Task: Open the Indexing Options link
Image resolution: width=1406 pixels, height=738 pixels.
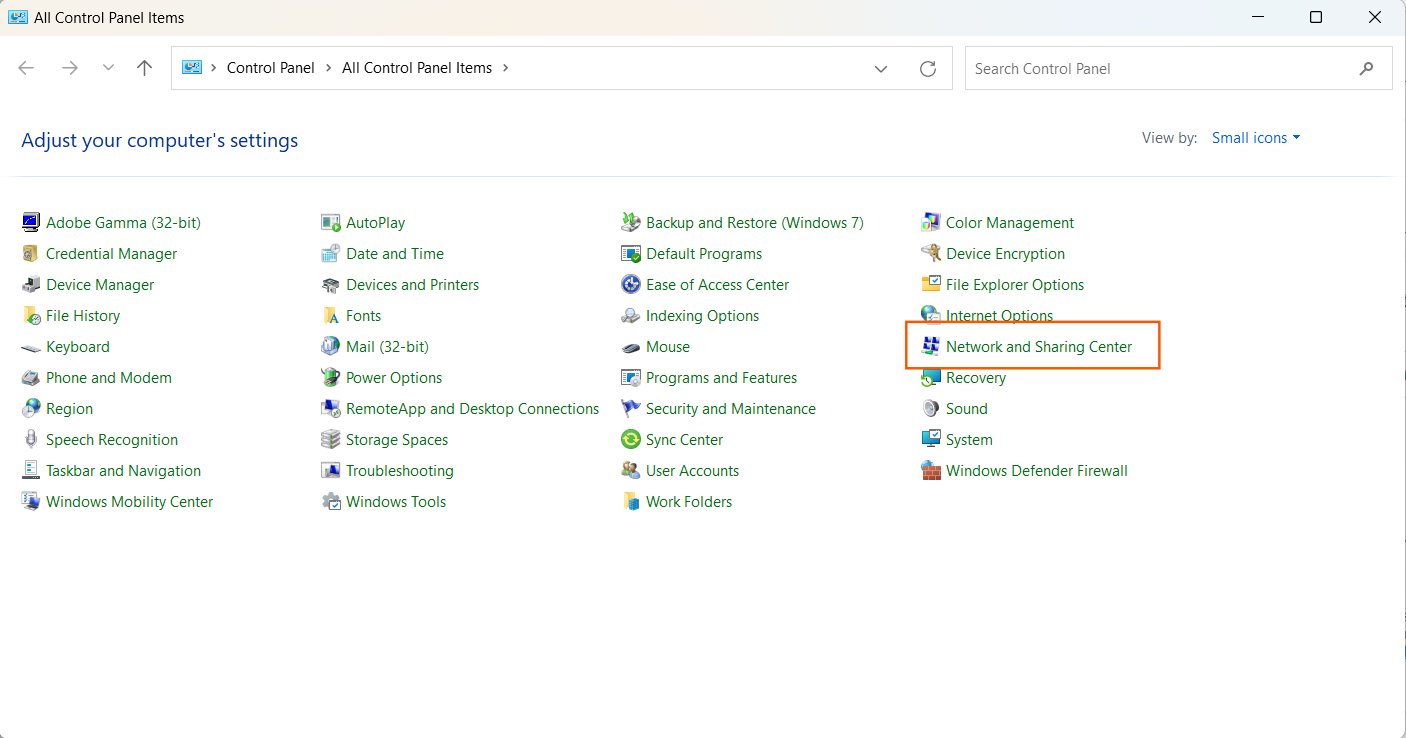Action: click(702, 315)
